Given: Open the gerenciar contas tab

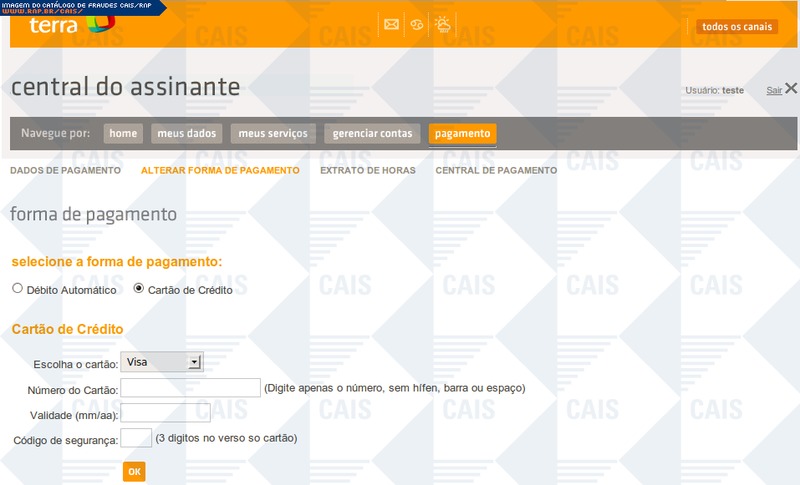Looking at the screenshot, I should pos(372,133).
